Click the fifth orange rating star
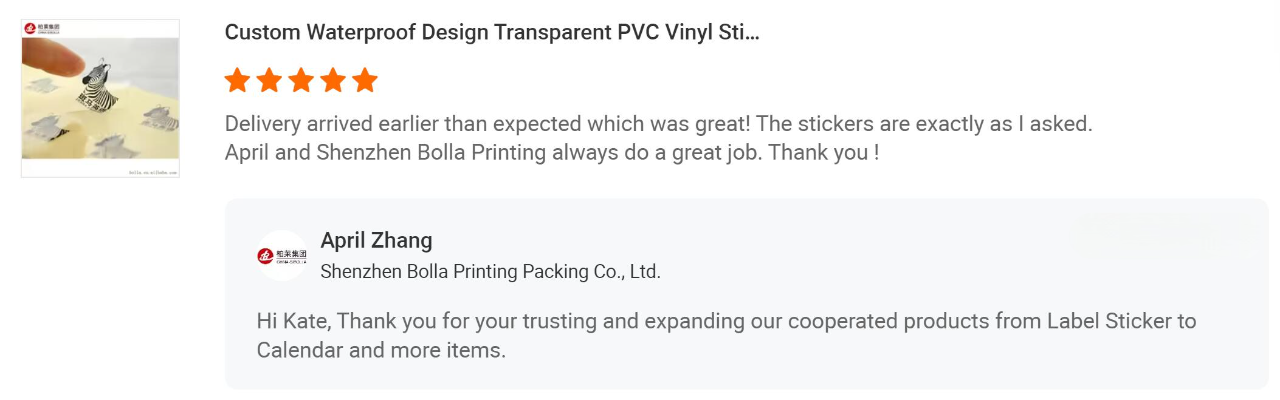The width and height of the screenshot is (1280, 400). (365, 80)
